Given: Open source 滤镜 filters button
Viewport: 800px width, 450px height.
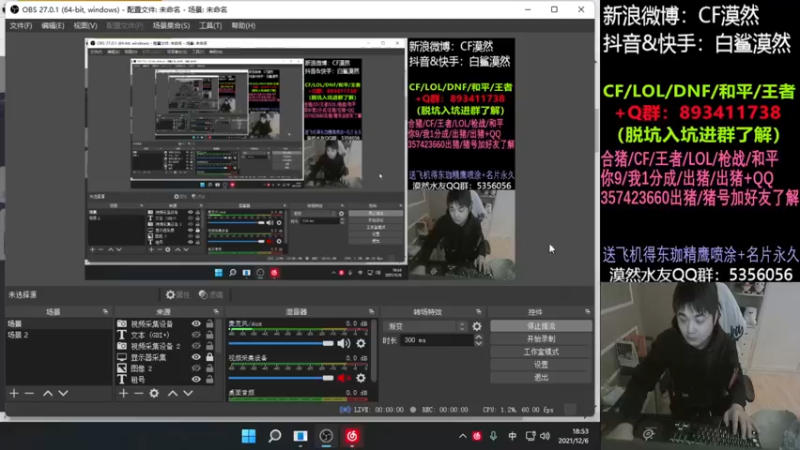Looking at the screenshot, I should point(211,294).
